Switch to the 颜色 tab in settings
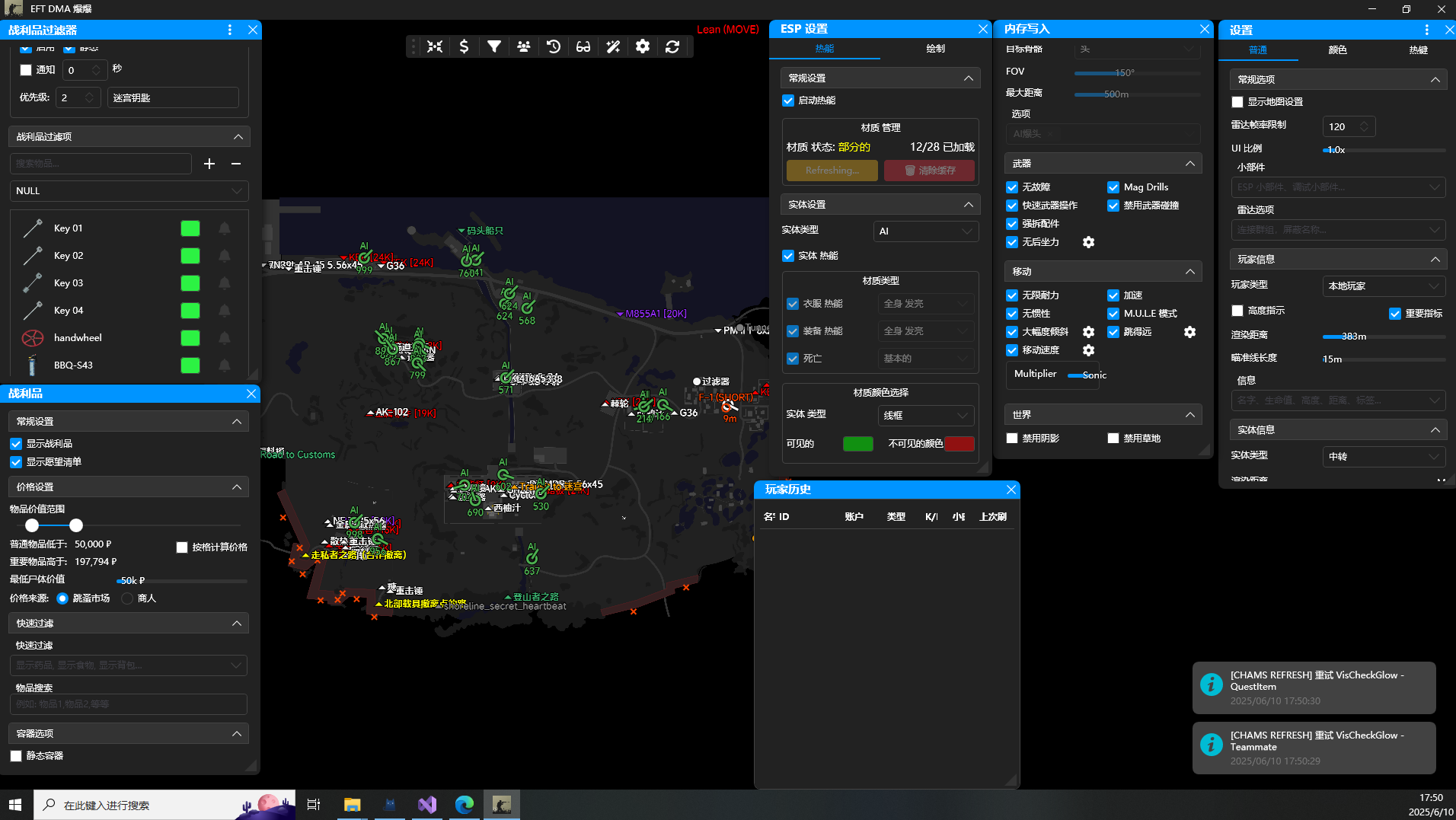Screen dimensions: 1456x820 [1338, 50]
